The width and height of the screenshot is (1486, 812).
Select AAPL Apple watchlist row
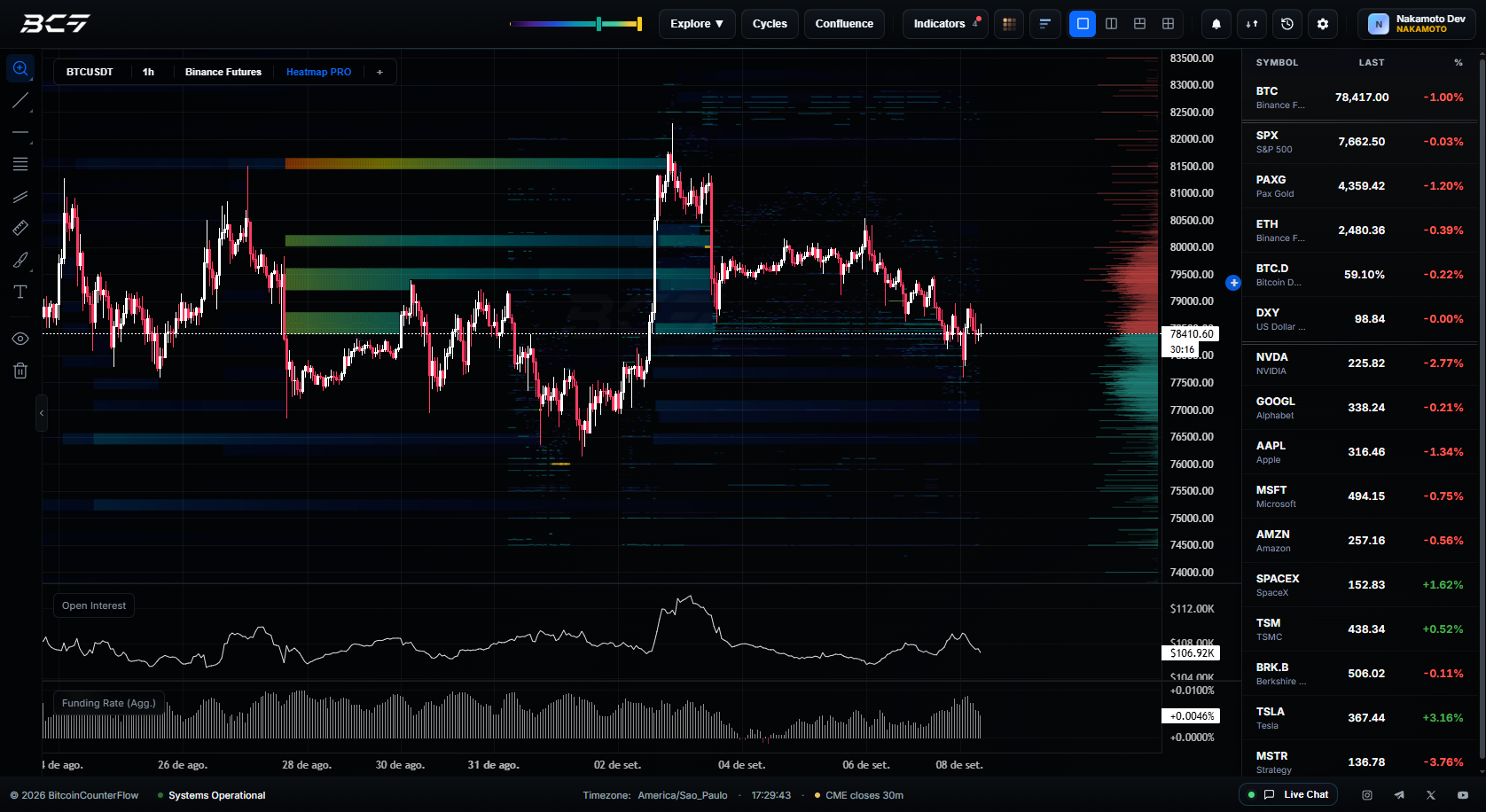[1360, 452]
